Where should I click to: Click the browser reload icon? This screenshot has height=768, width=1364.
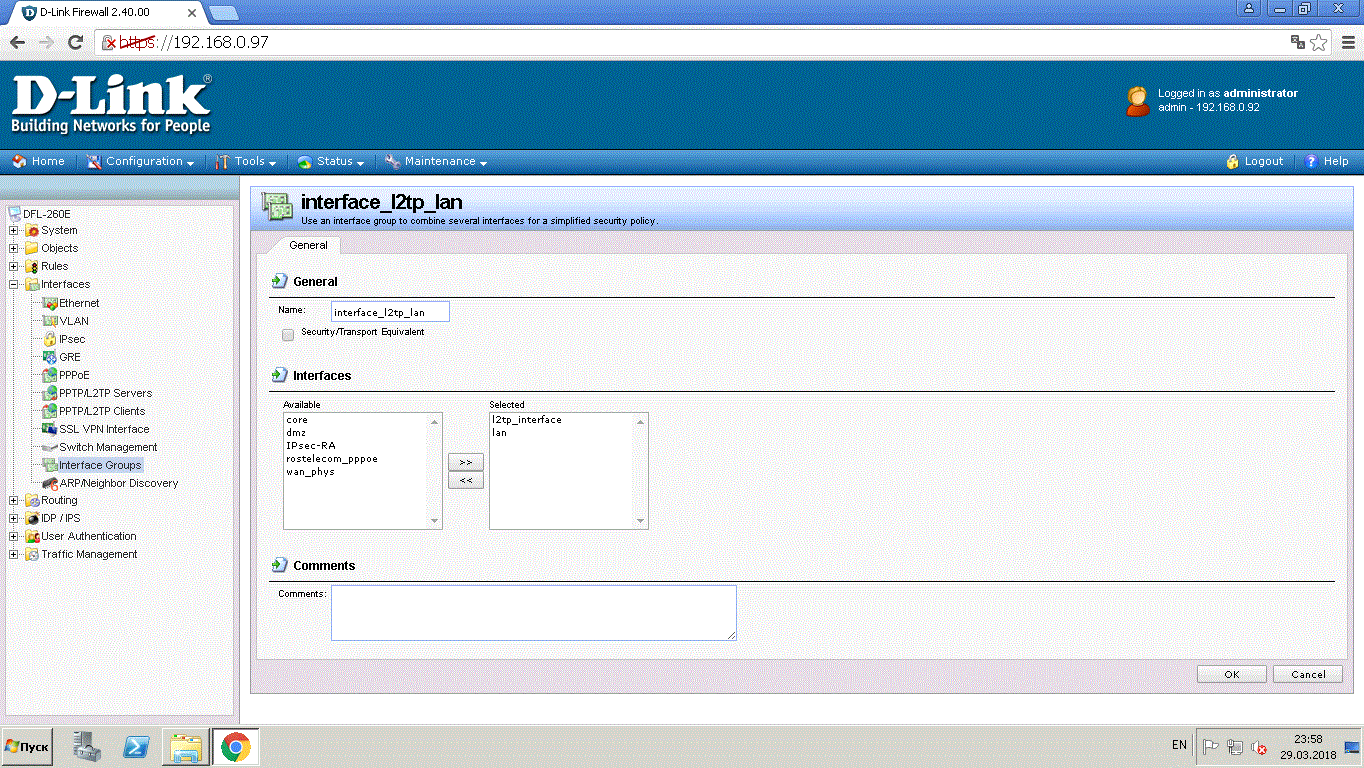point(75,42)
